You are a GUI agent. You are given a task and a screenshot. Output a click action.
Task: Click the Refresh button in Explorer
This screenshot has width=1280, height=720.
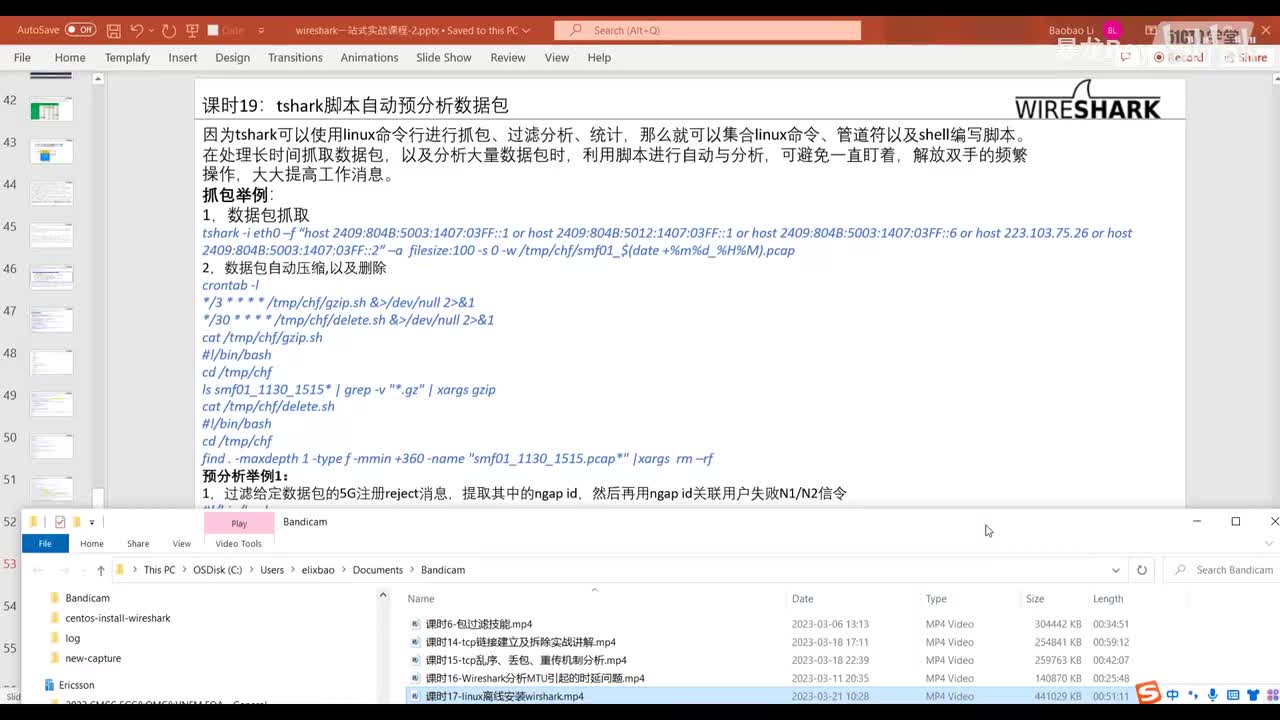[x=1142, y=570]
